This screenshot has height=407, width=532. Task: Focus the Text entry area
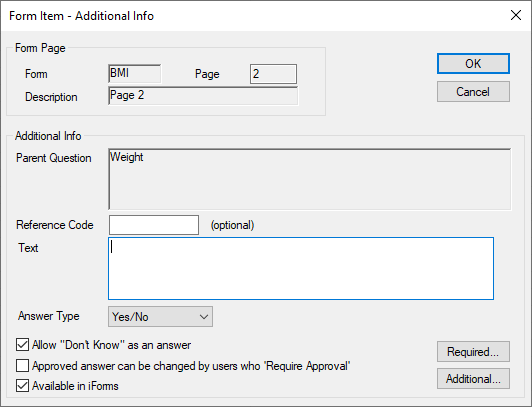[301, 269]
